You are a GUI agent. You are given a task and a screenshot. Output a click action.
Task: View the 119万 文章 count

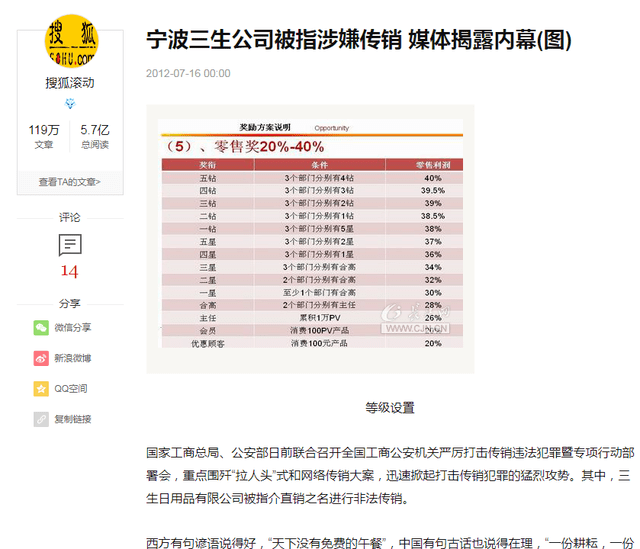(x=44, y=136)
